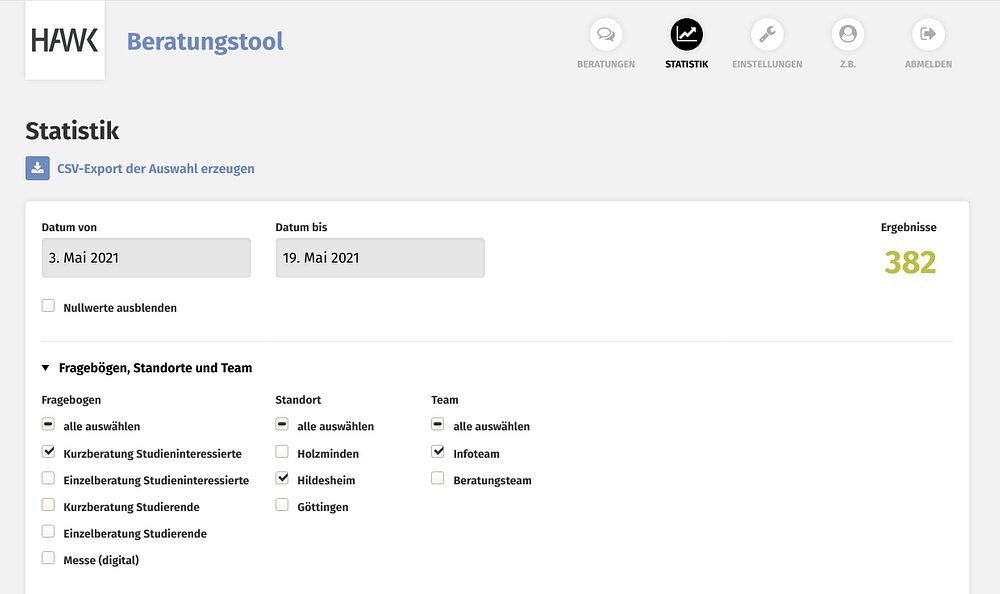Click the Abmelden logout icon
Image resolution: width=1000 pixels, height=594 pixels.
point(929,34)
